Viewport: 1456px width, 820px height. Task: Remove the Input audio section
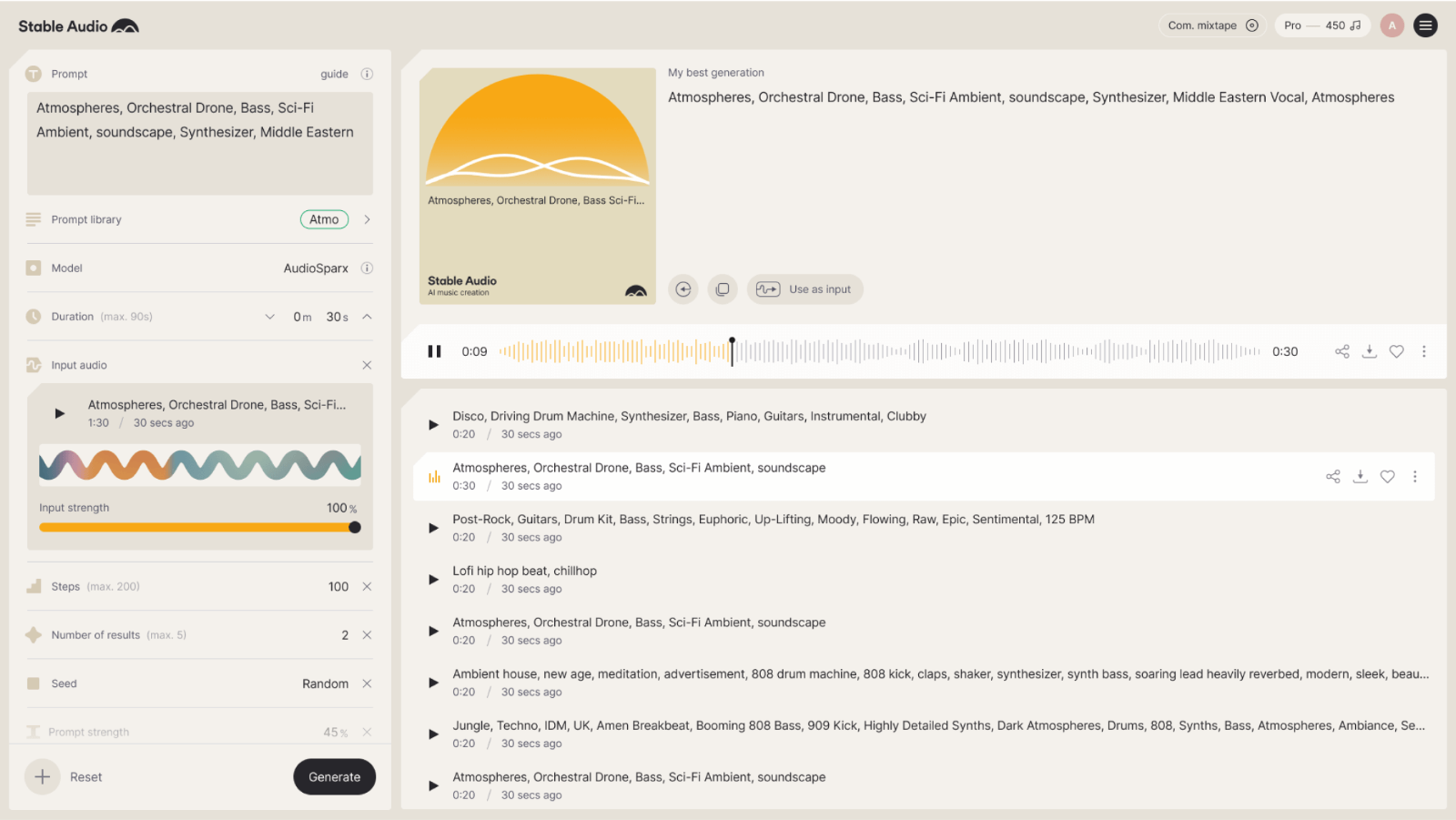[367, 365]
